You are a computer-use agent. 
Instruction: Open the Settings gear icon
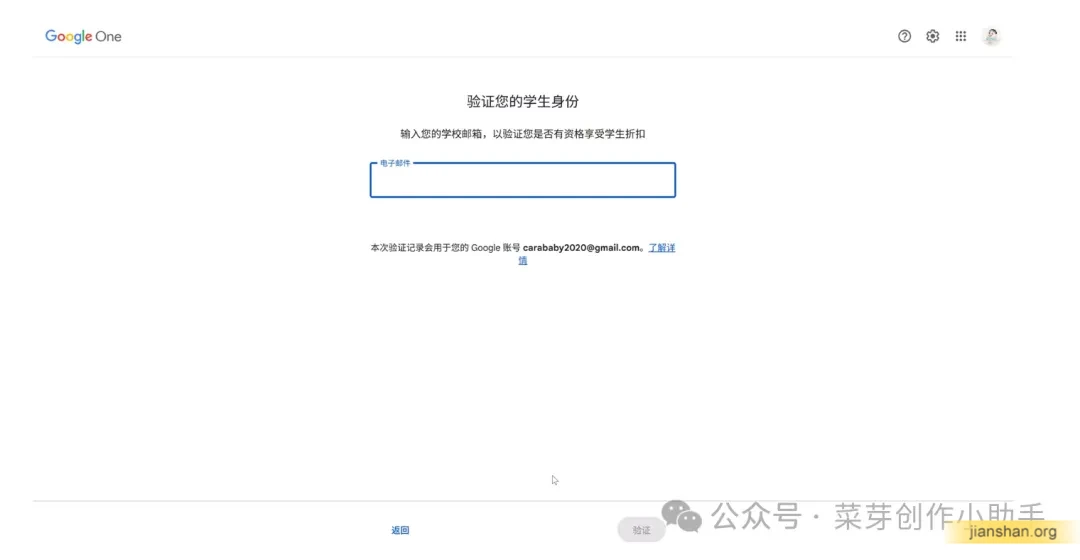click(x=933, y=37)
